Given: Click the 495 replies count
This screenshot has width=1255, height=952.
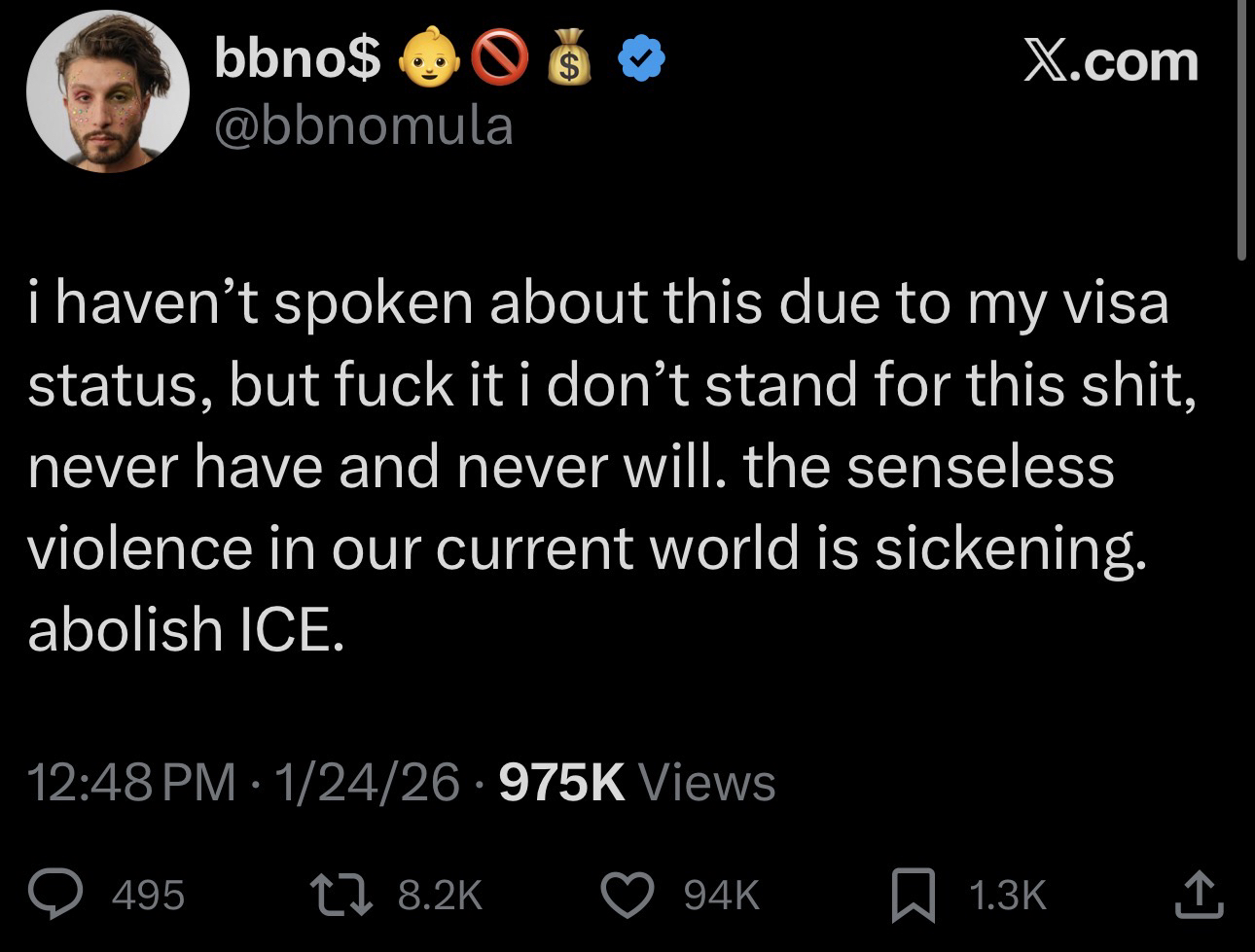Looking at the screenshot, I should pos(149,895).
